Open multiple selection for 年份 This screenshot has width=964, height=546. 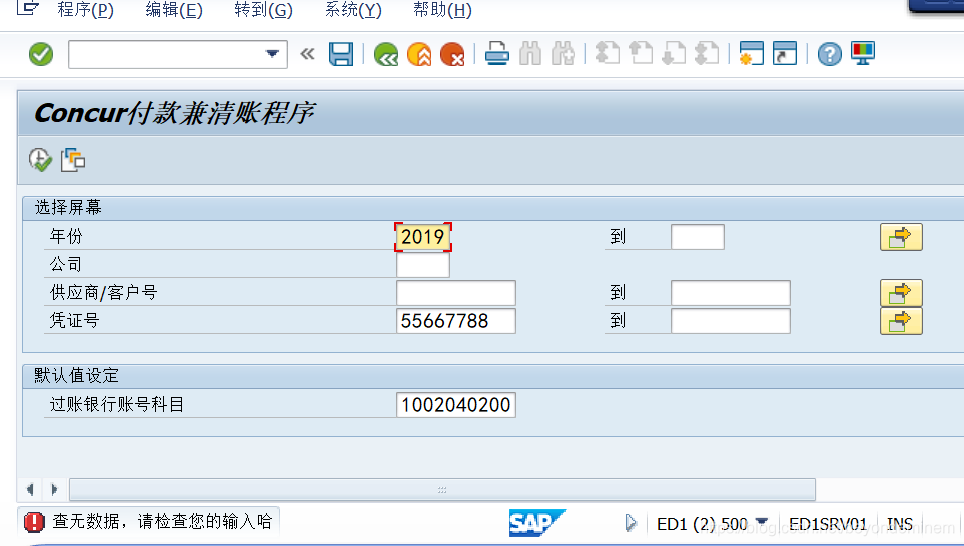[x=901, y=237]
